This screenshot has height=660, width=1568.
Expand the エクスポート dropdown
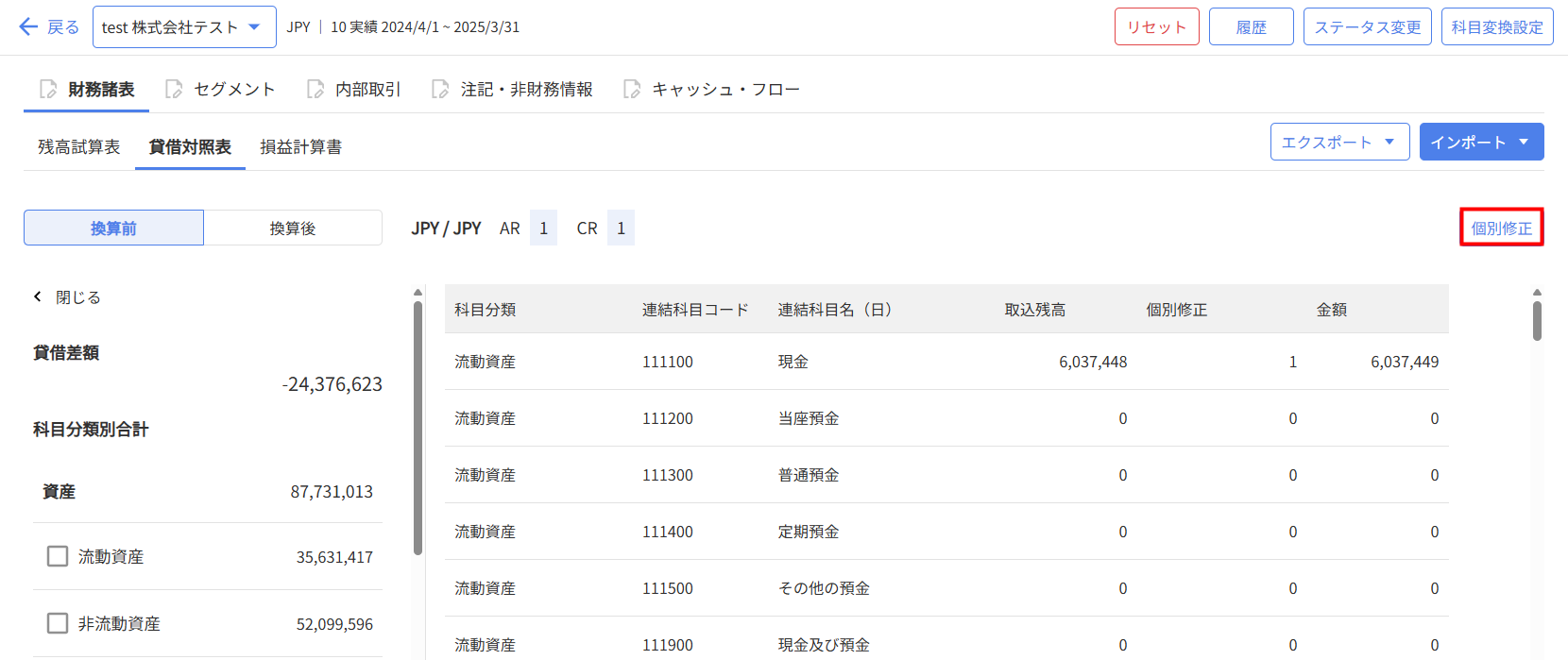coord(1339,143)
